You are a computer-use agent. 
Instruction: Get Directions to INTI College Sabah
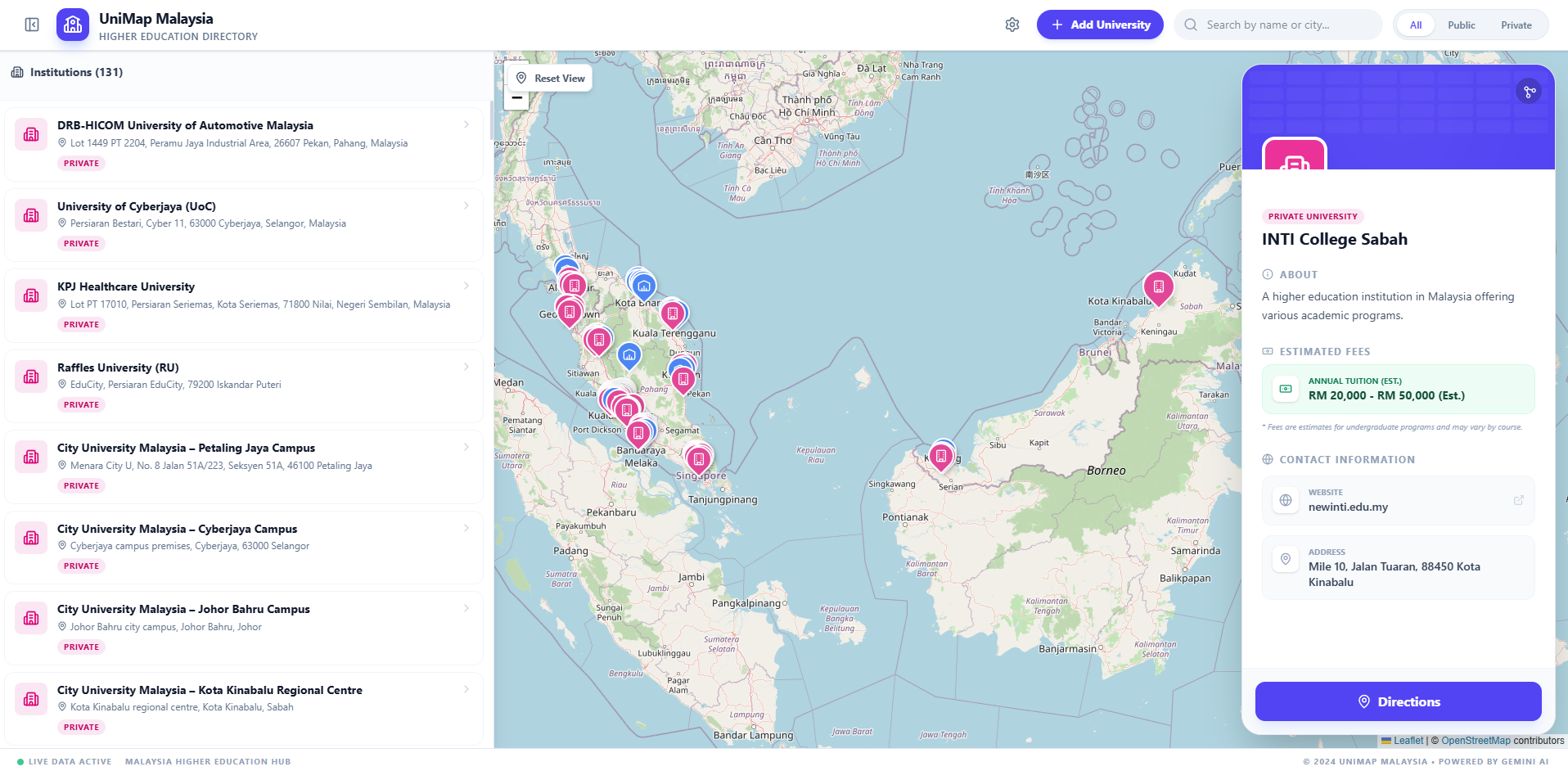click(x=1397, y=701)
